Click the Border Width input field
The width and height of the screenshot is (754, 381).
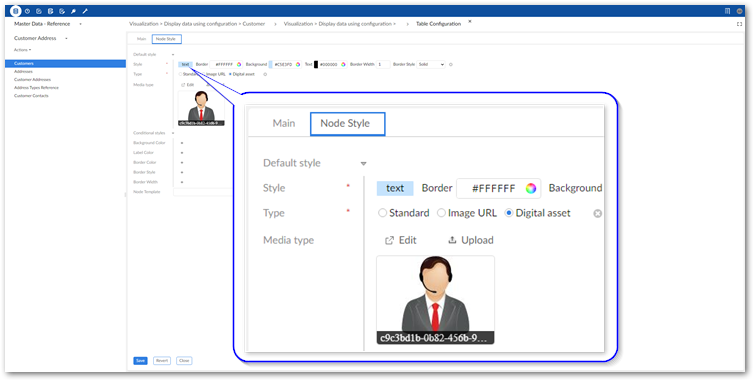[383, 64]
